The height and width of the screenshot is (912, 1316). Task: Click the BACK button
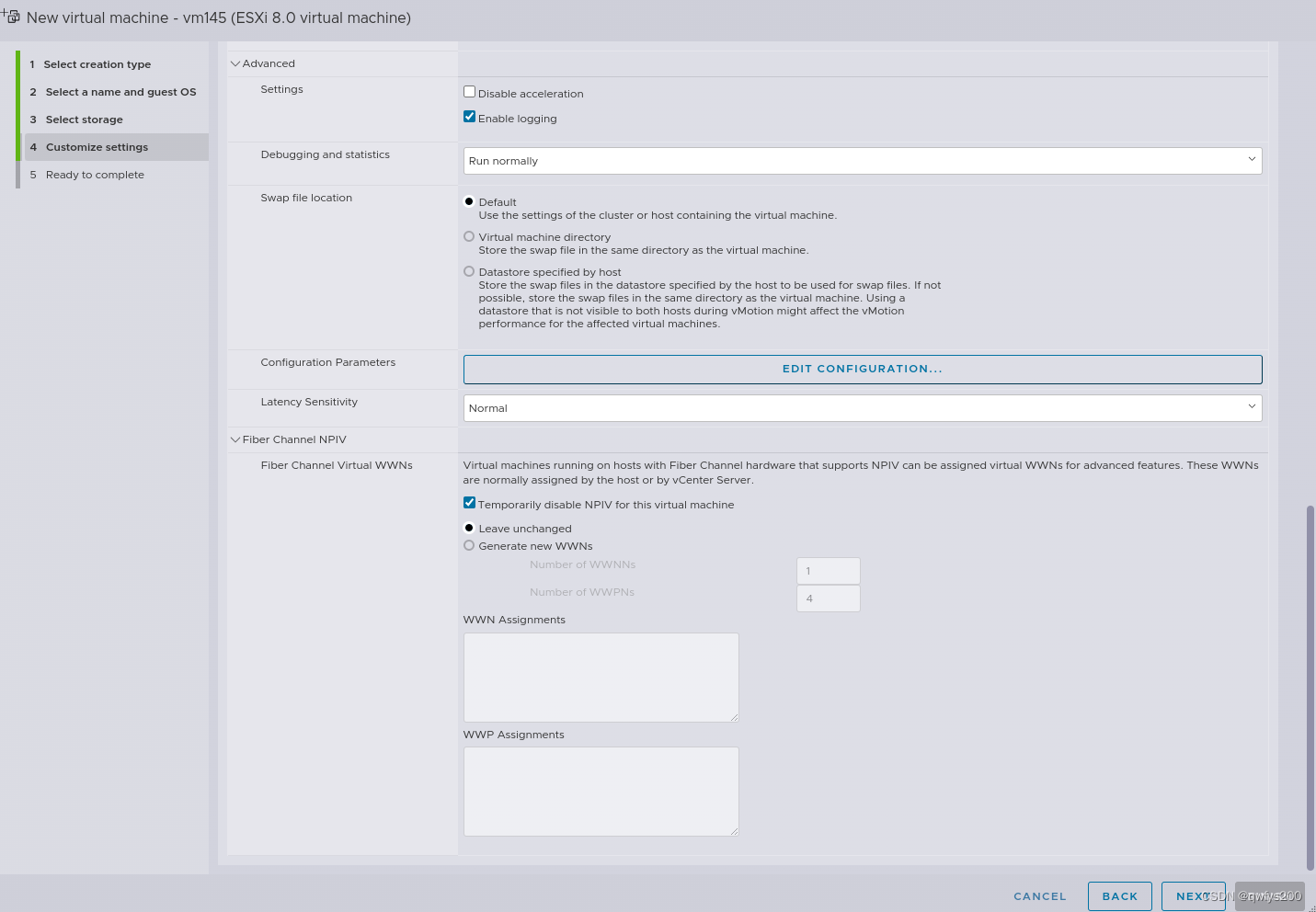pyautogui.click(x=1120, y=896)
